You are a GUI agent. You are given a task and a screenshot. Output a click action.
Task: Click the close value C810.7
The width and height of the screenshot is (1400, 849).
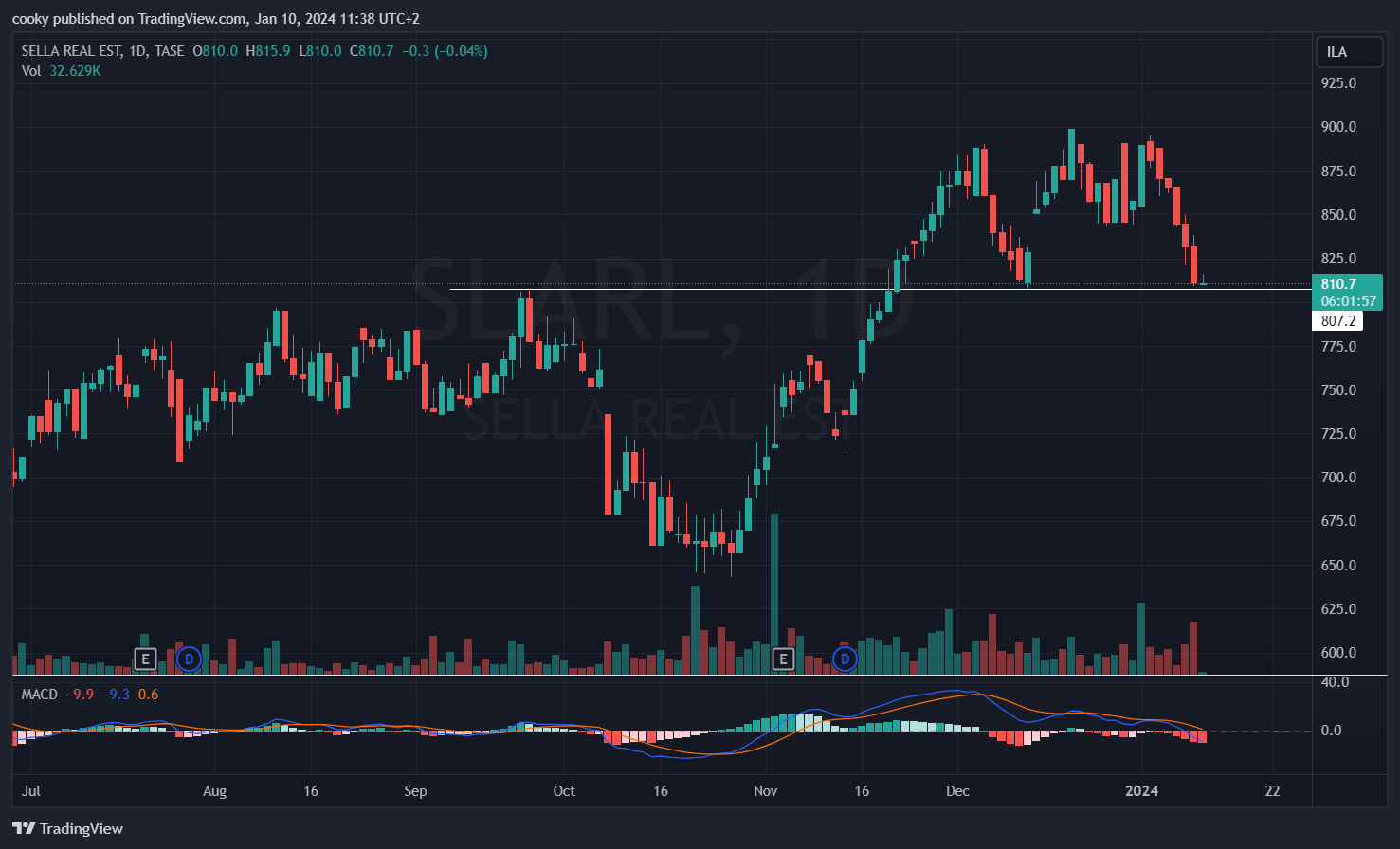(372, 51)
